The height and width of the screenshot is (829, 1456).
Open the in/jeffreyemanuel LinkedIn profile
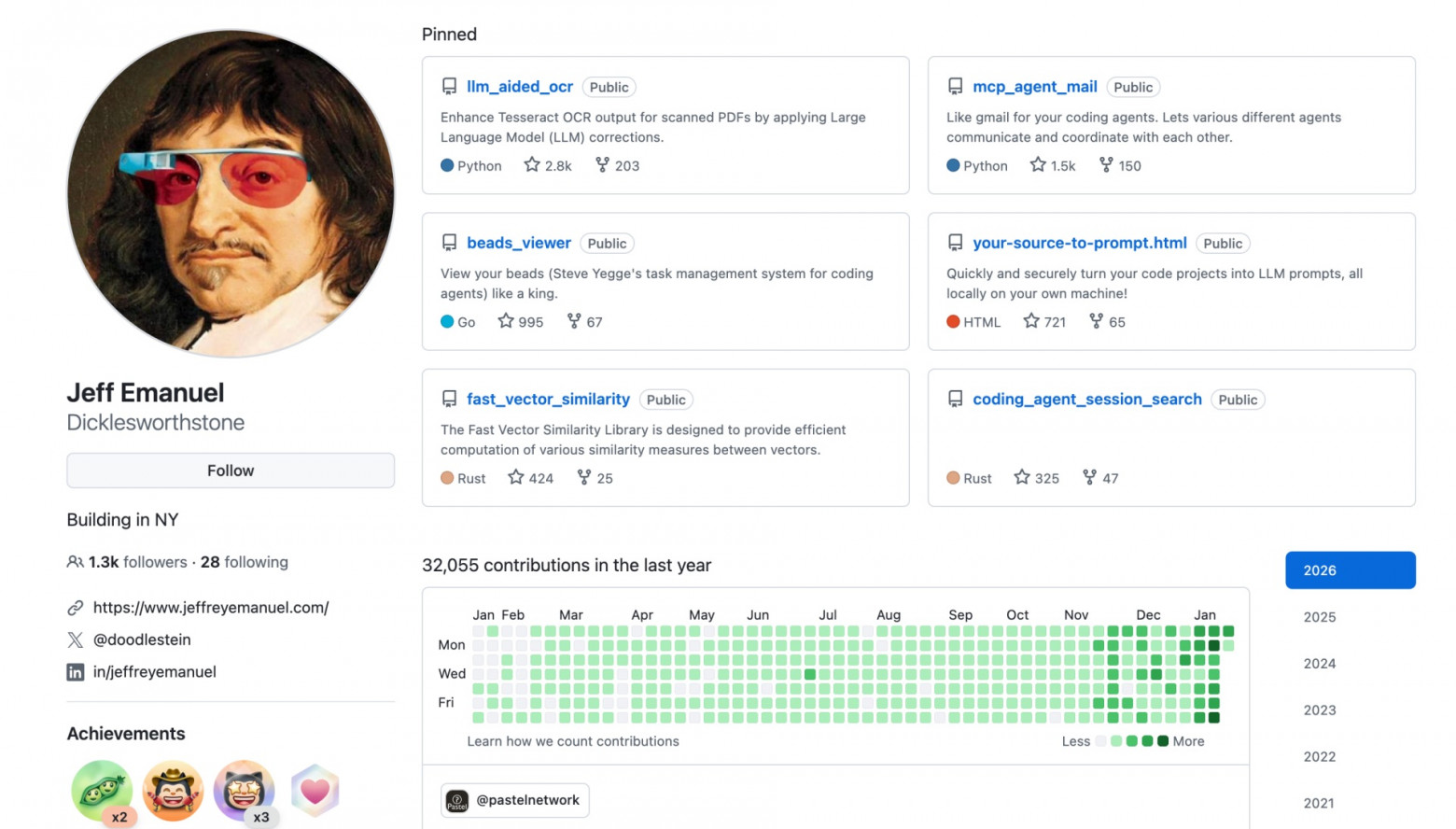click(x=155, y=672)
